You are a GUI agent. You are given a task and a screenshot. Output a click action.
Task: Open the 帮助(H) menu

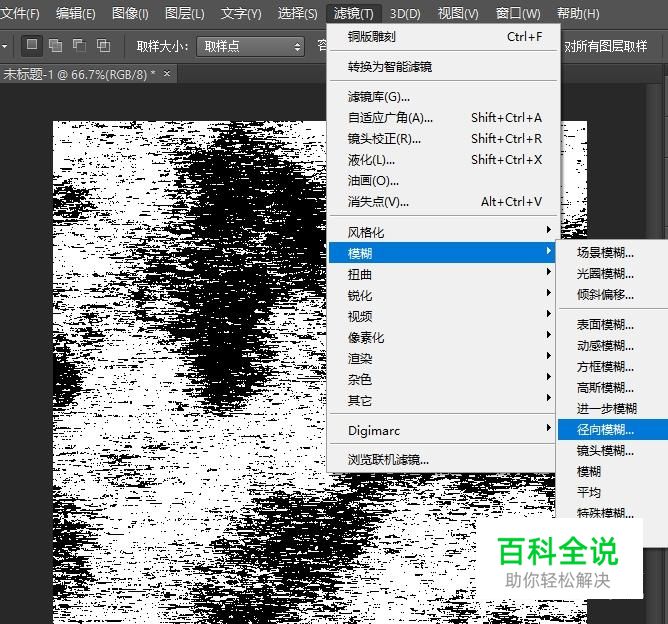tap(578, 14)
